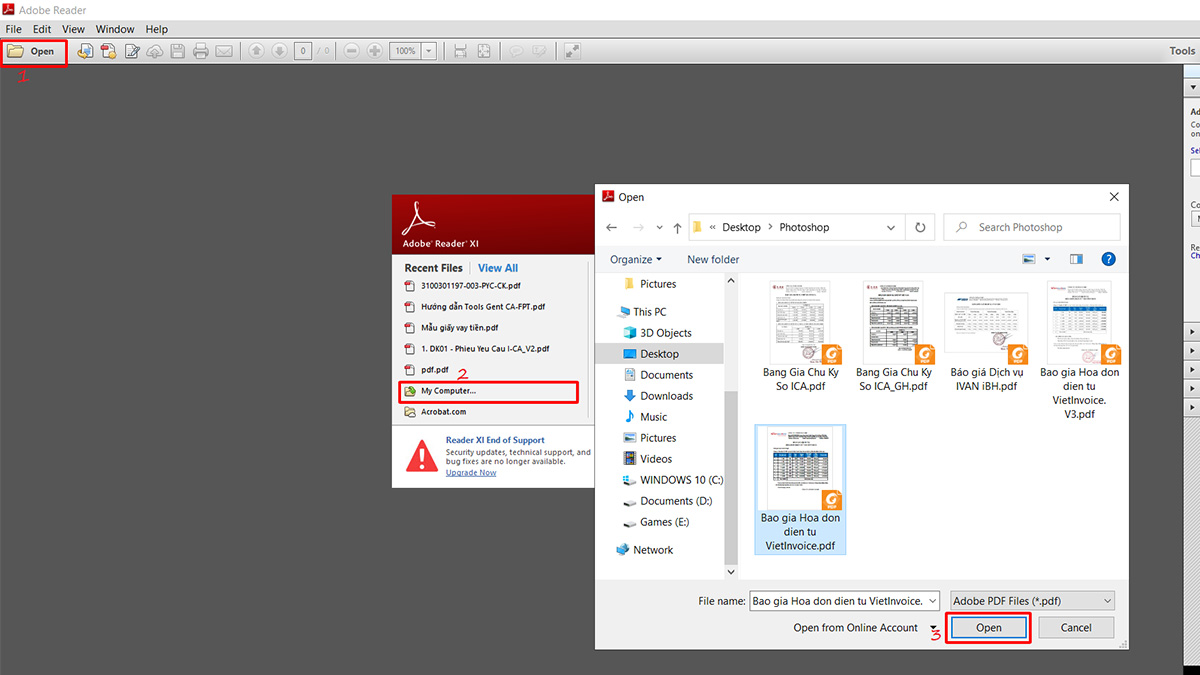The width and height of the screenshot is (1200, 675).
Task: Go to previous page with up arrow icon
Action: 257,51
